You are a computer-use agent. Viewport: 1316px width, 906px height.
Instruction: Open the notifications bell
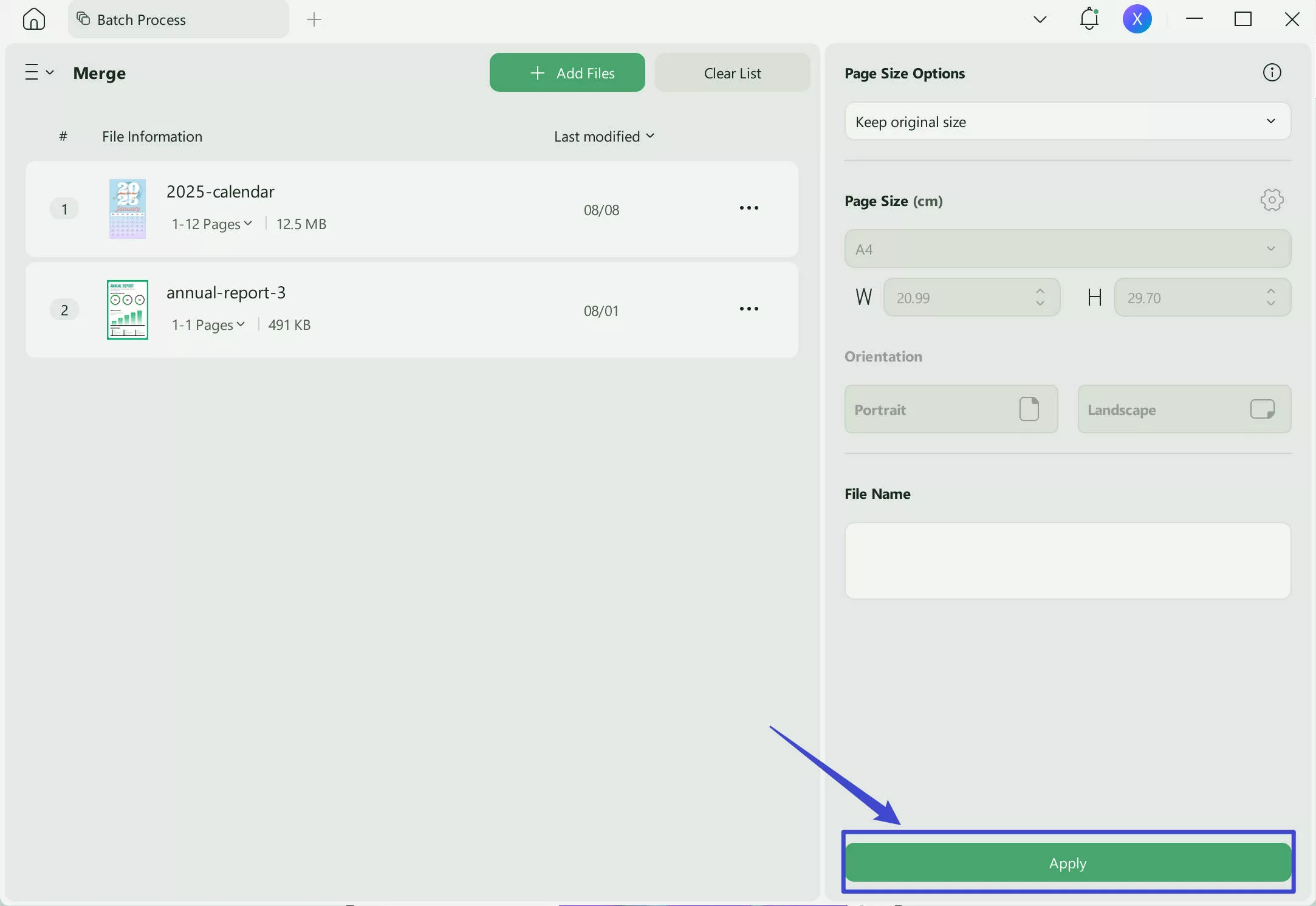[1088, 19]
